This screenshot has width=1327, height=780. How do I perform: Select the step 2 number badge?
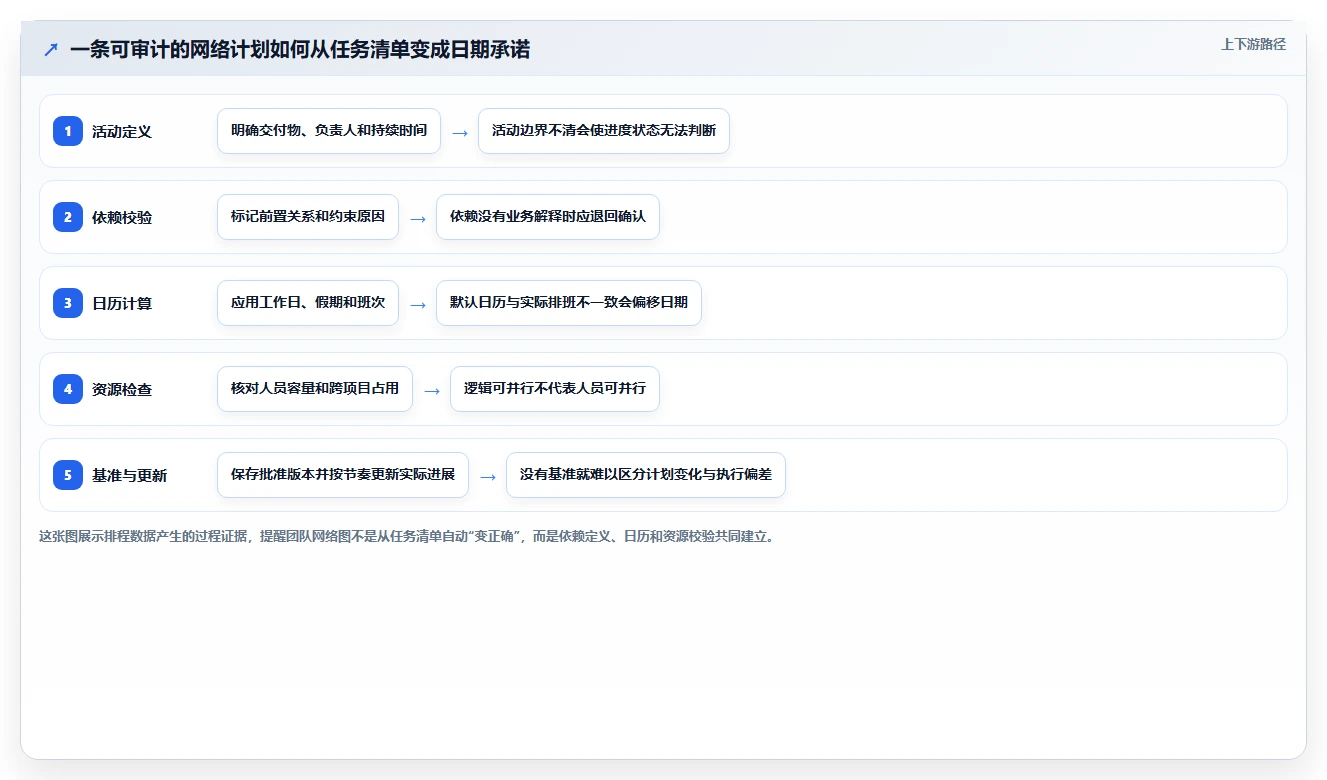click(68, 217)
